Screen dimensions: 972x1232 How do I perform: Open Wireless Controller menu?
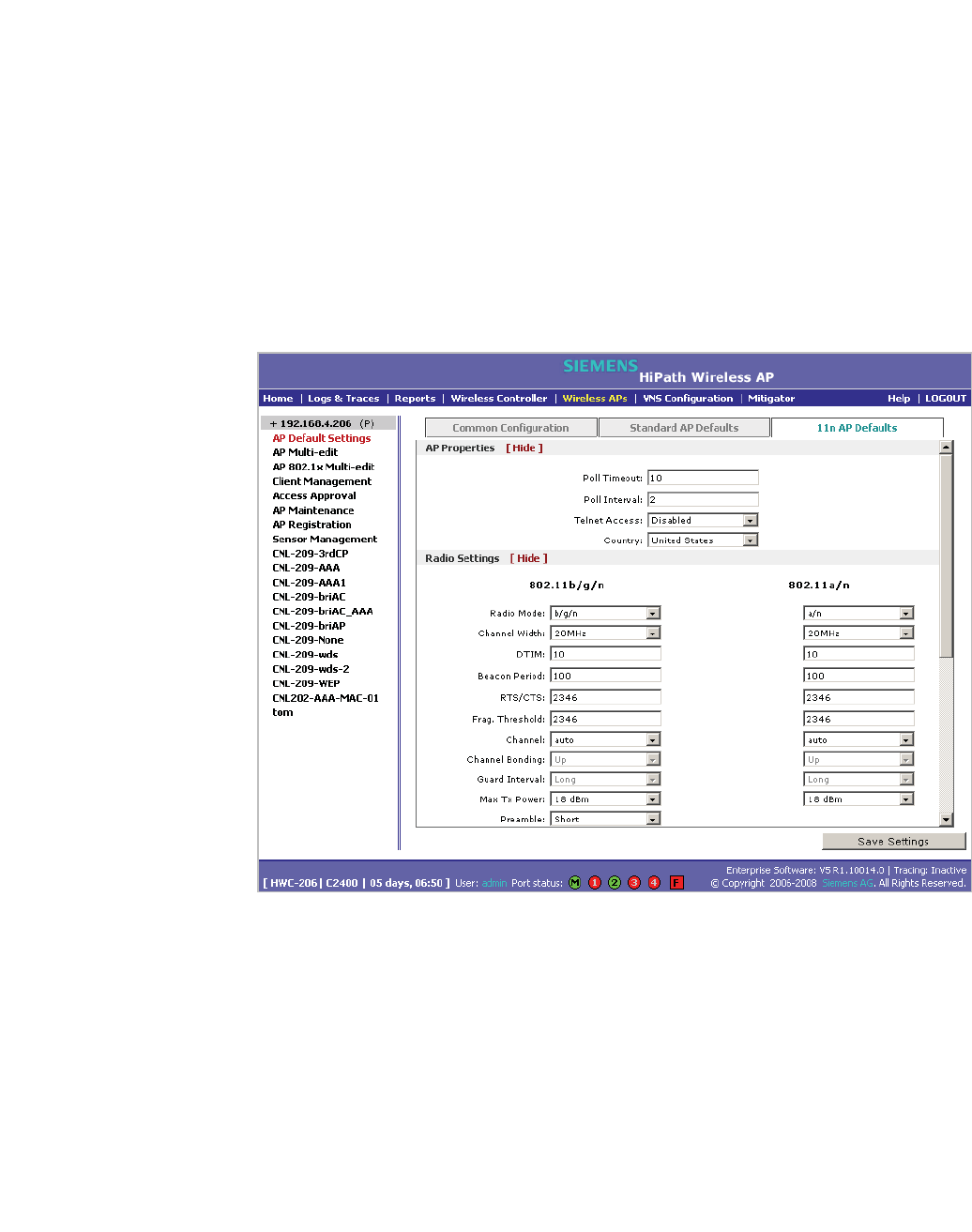pos(499,399)
